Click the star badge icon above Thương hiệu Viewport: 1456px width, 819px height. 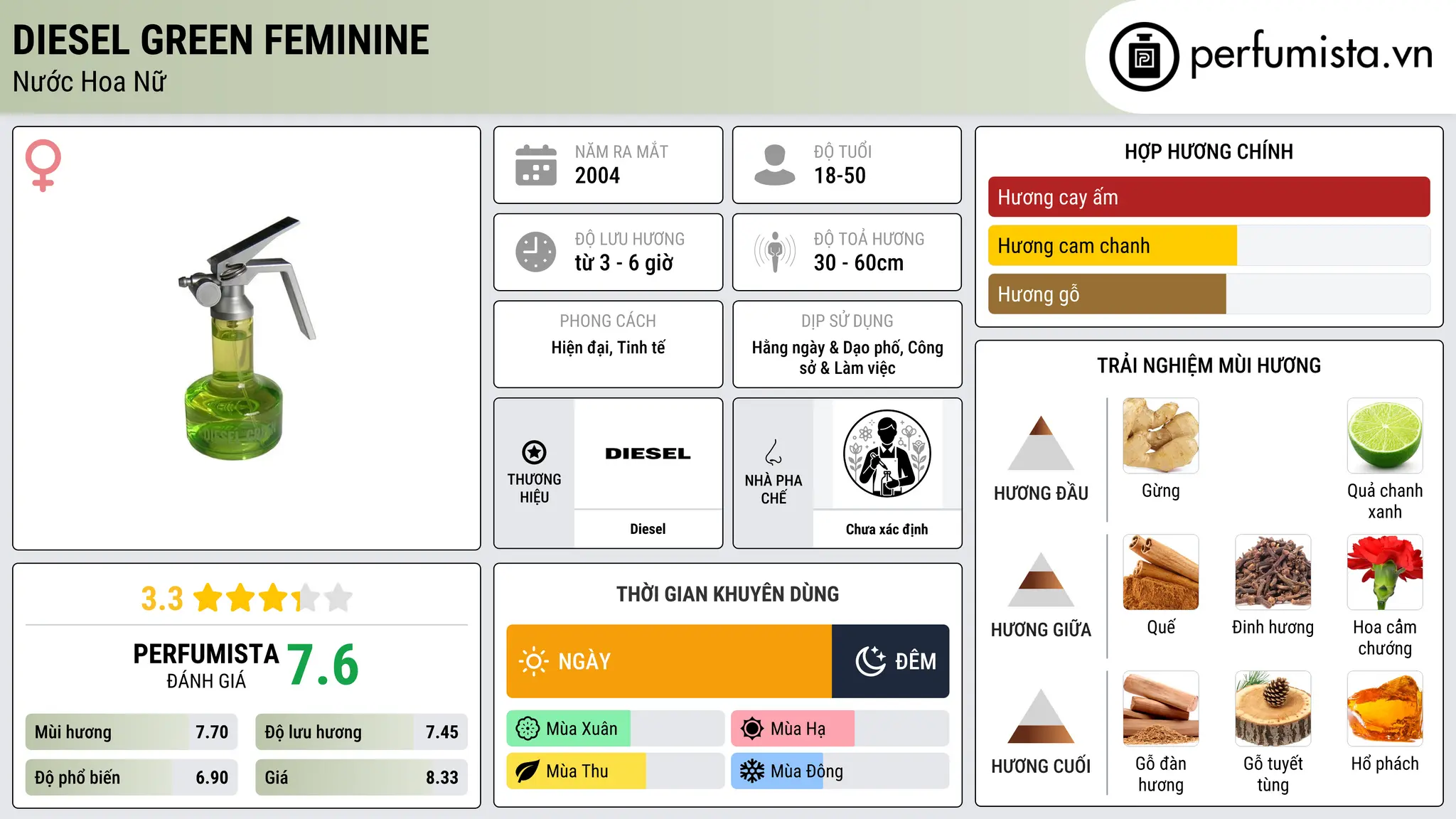pos(534,452)
